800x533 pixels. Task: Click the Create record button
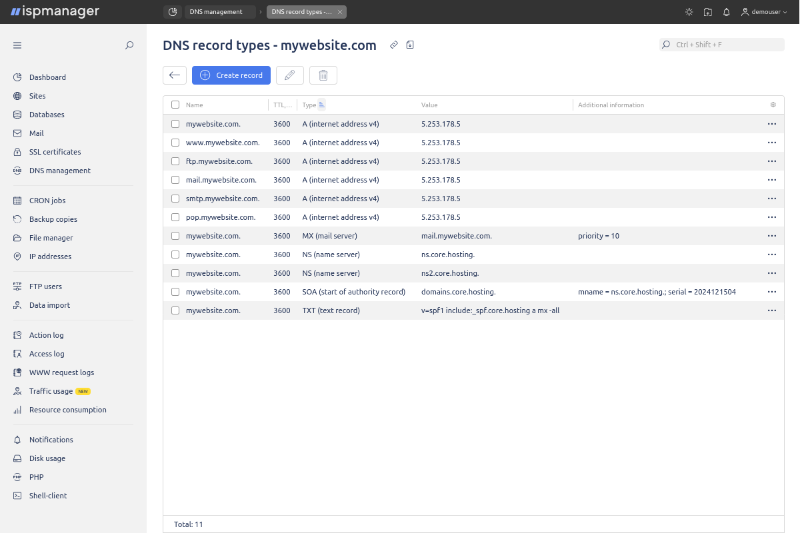click(x=231, y=75)
